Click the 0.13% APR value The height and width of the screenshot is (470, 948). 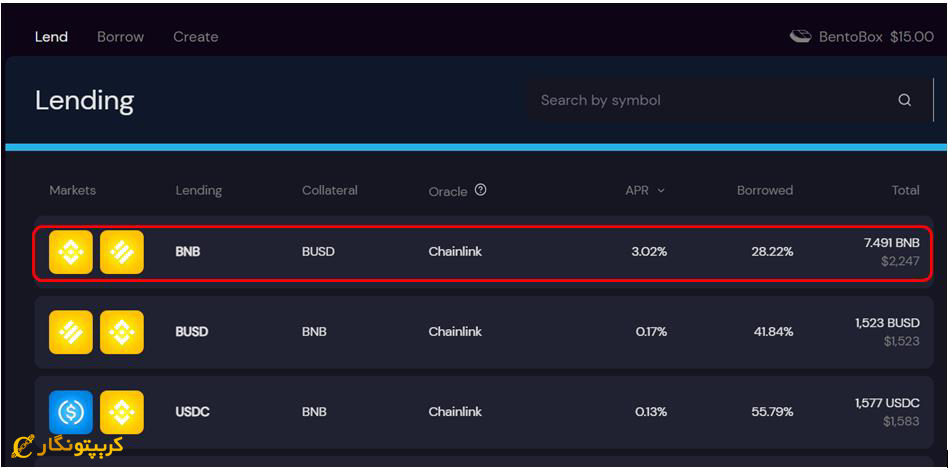651,412
